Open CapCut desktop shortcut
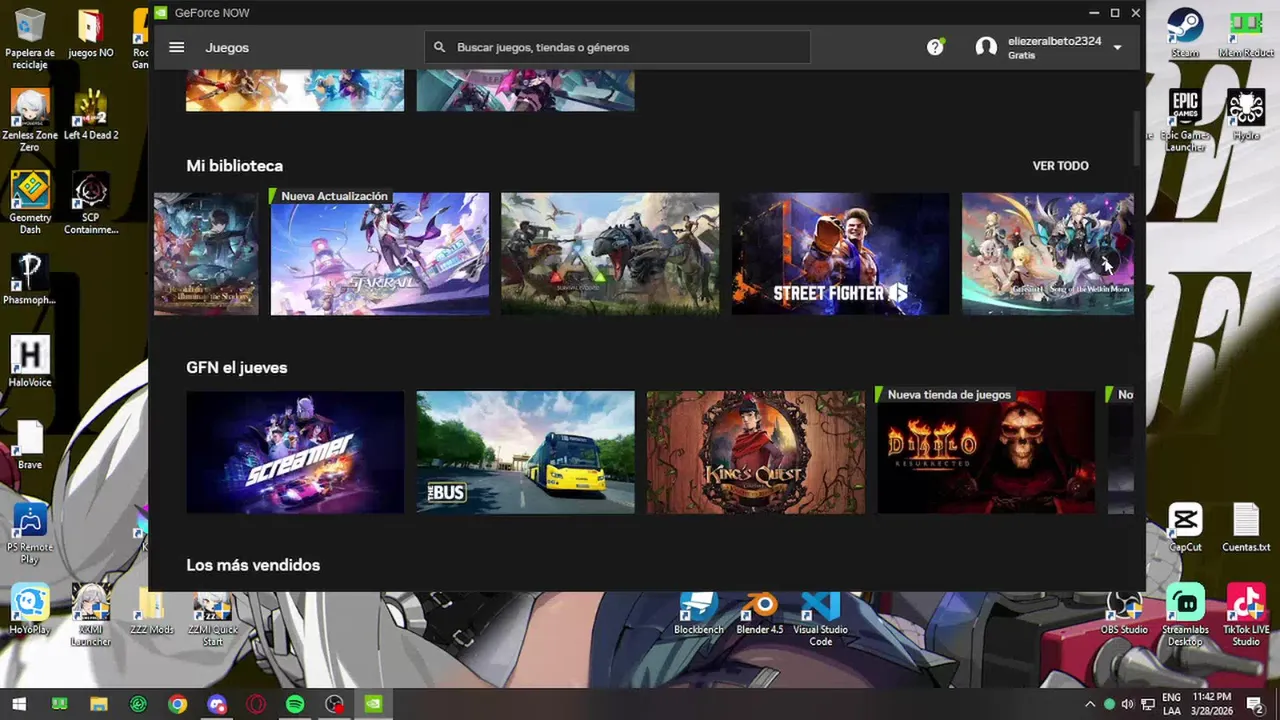The image size is (1280, 720). (x=1185, y=527)
